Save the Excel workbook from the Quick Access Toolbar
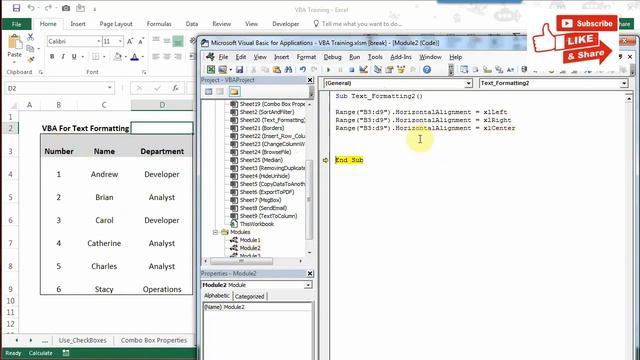 (x=16, y=8)
